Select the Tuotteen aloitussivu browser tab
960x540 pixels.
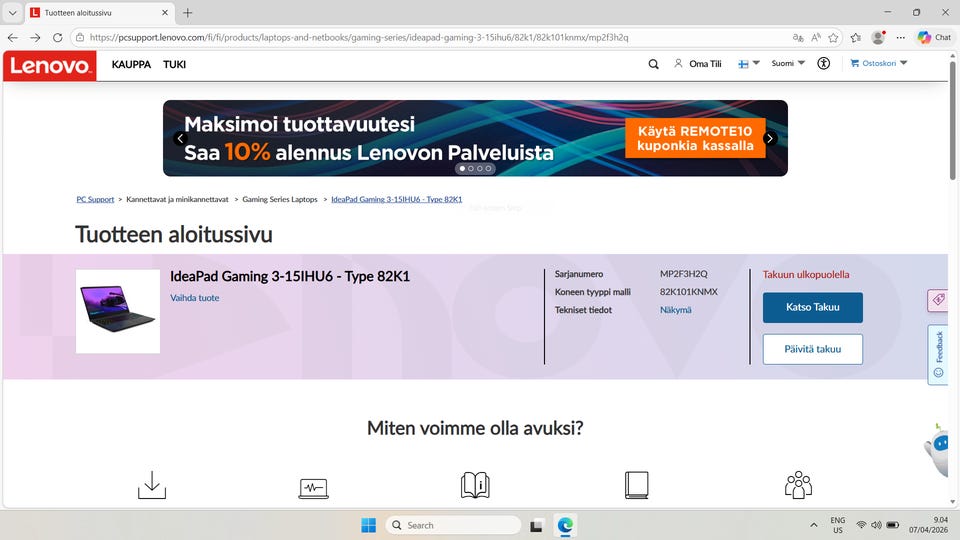tap(99, 13)
